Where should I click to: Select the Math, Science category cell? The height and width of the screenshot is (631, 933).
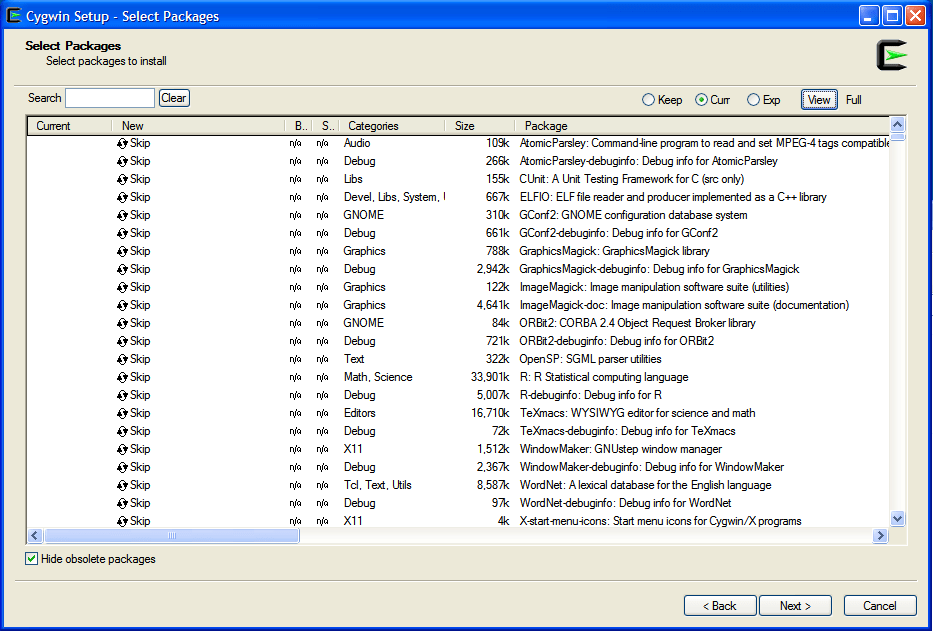tap(378, 377)
